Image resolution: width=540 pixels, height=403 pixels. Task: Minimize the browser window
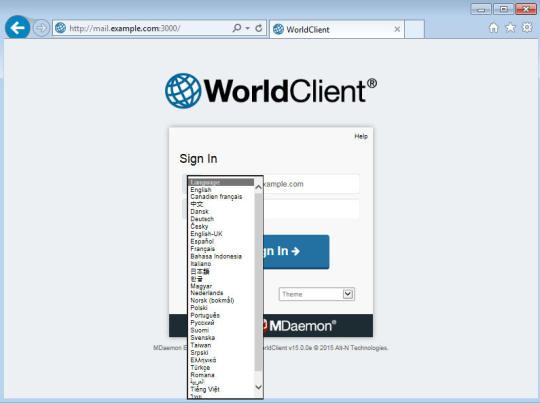pos(481,9)
